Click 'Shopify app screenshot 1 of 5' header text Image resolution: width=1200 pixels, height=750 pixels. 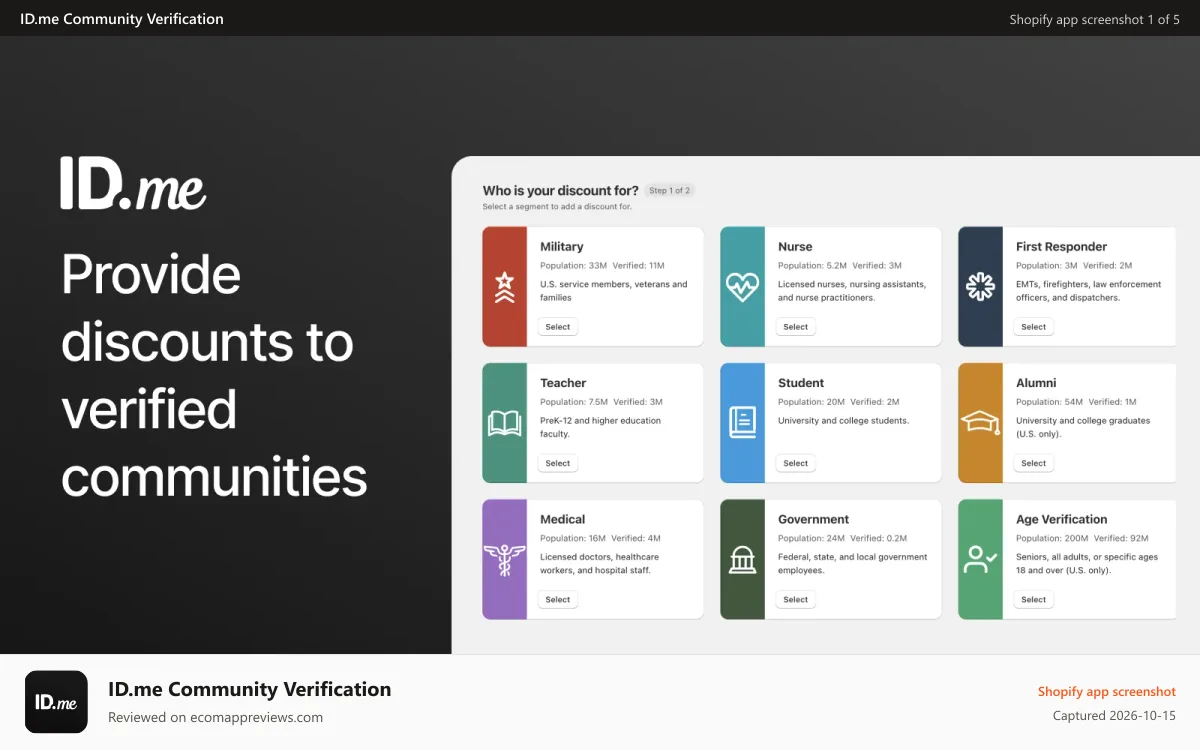pos(1094,19)
